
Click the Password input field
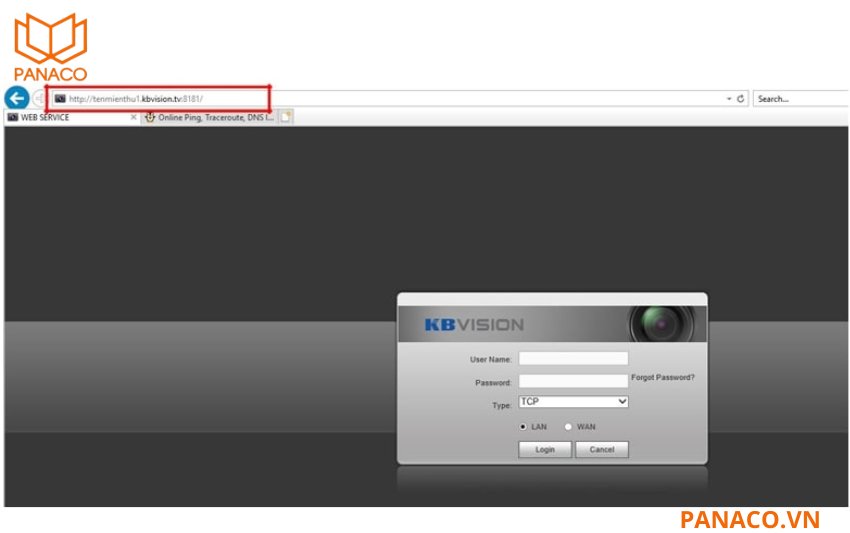[x=573, y=381]
